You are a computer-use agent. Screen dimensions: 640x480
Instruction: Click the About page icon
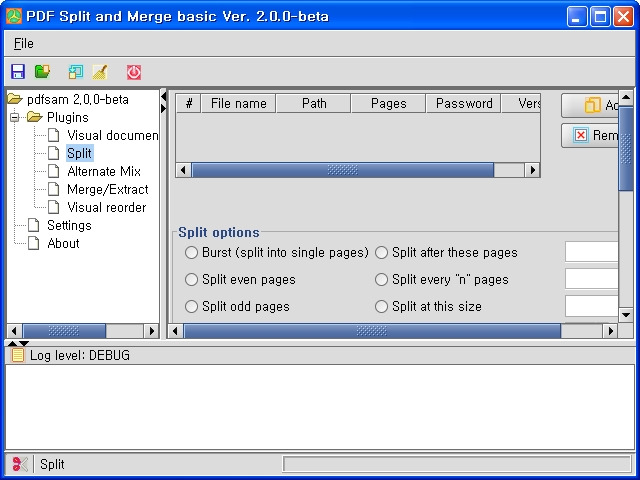pyautogui.click(x=33, y=243)
